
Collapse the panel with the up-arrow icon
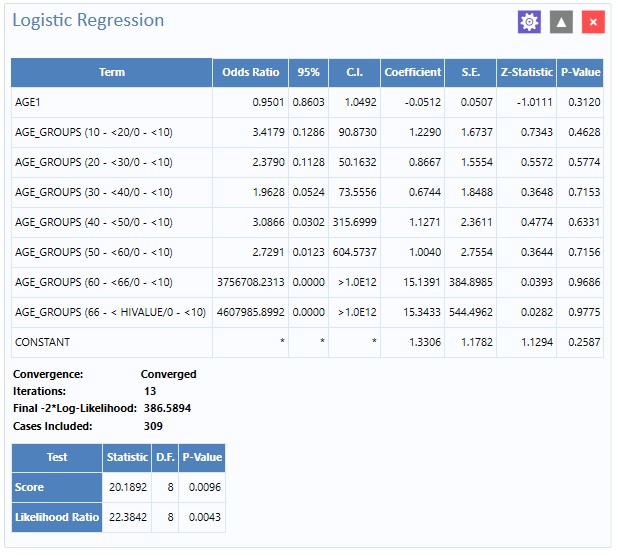pyautogui.click(x=561, y=22)
